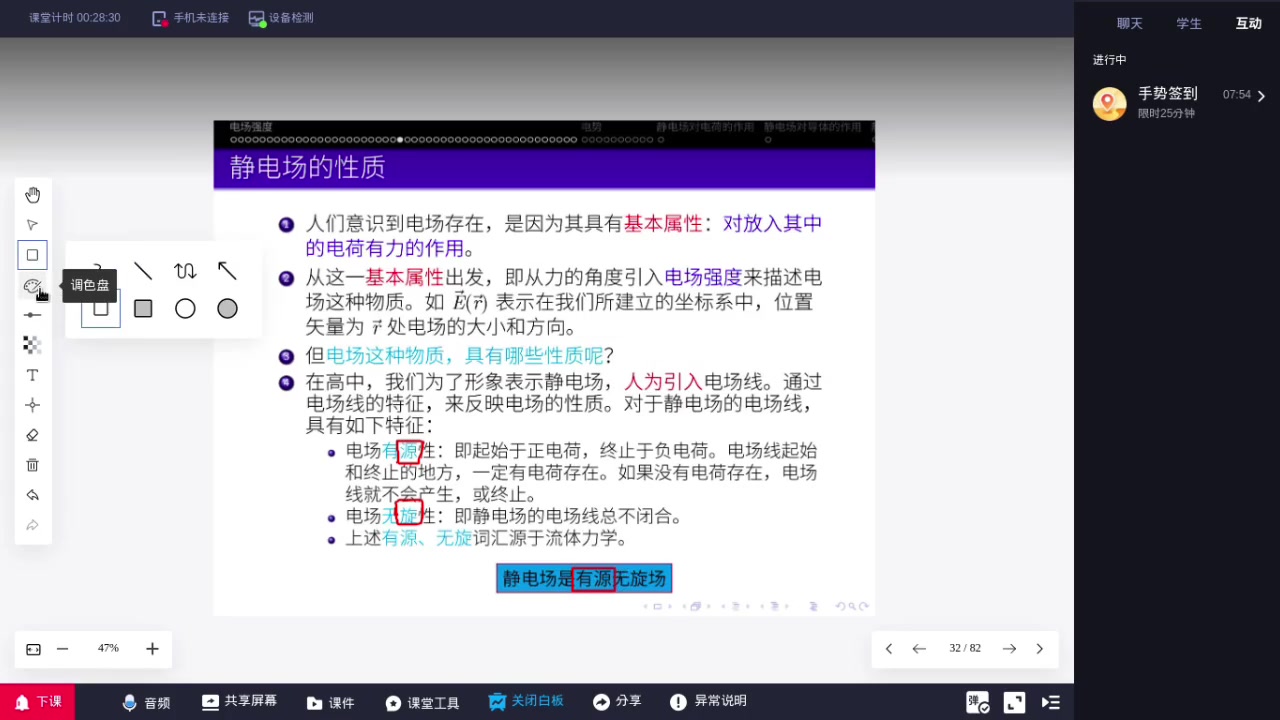Choose straight line shape in popup
The image size is (1280, 720).
coord(143,271)
